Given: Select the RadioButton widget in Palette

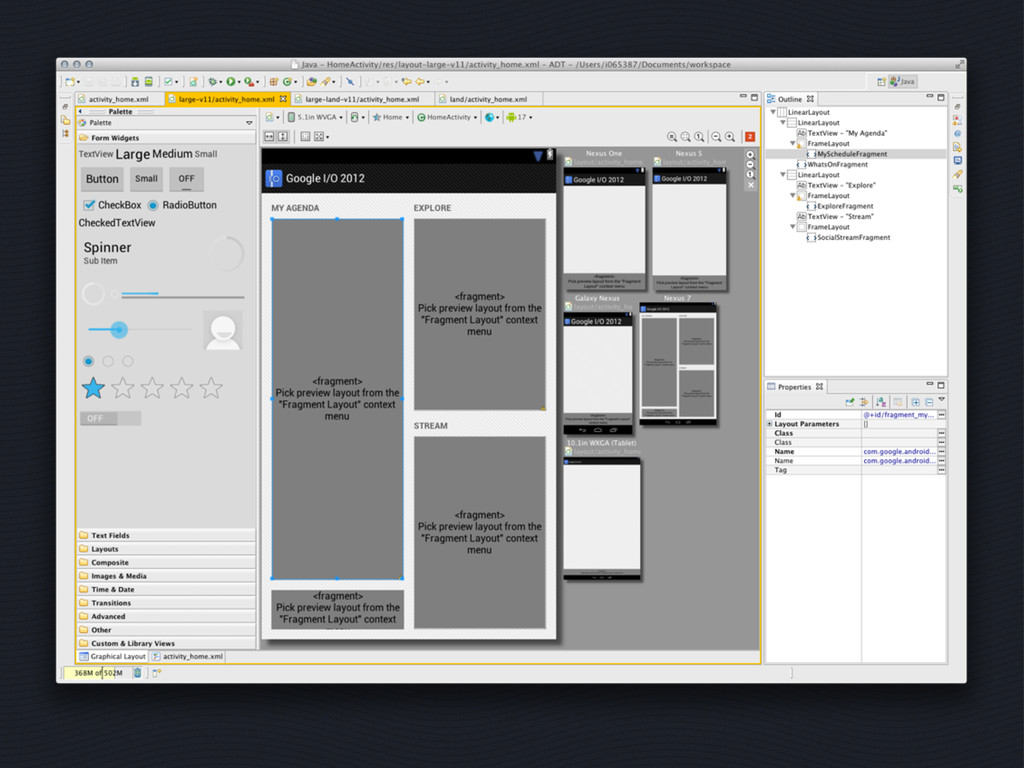Looking at the screenshot, I should tap(182, 205).
